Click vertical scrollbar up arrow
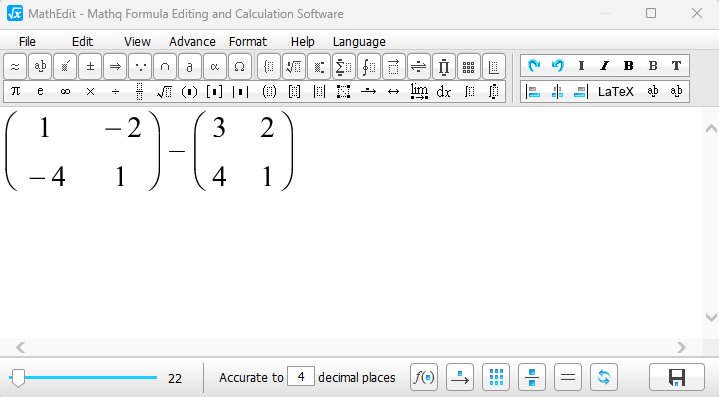 [x=711, y=129]
